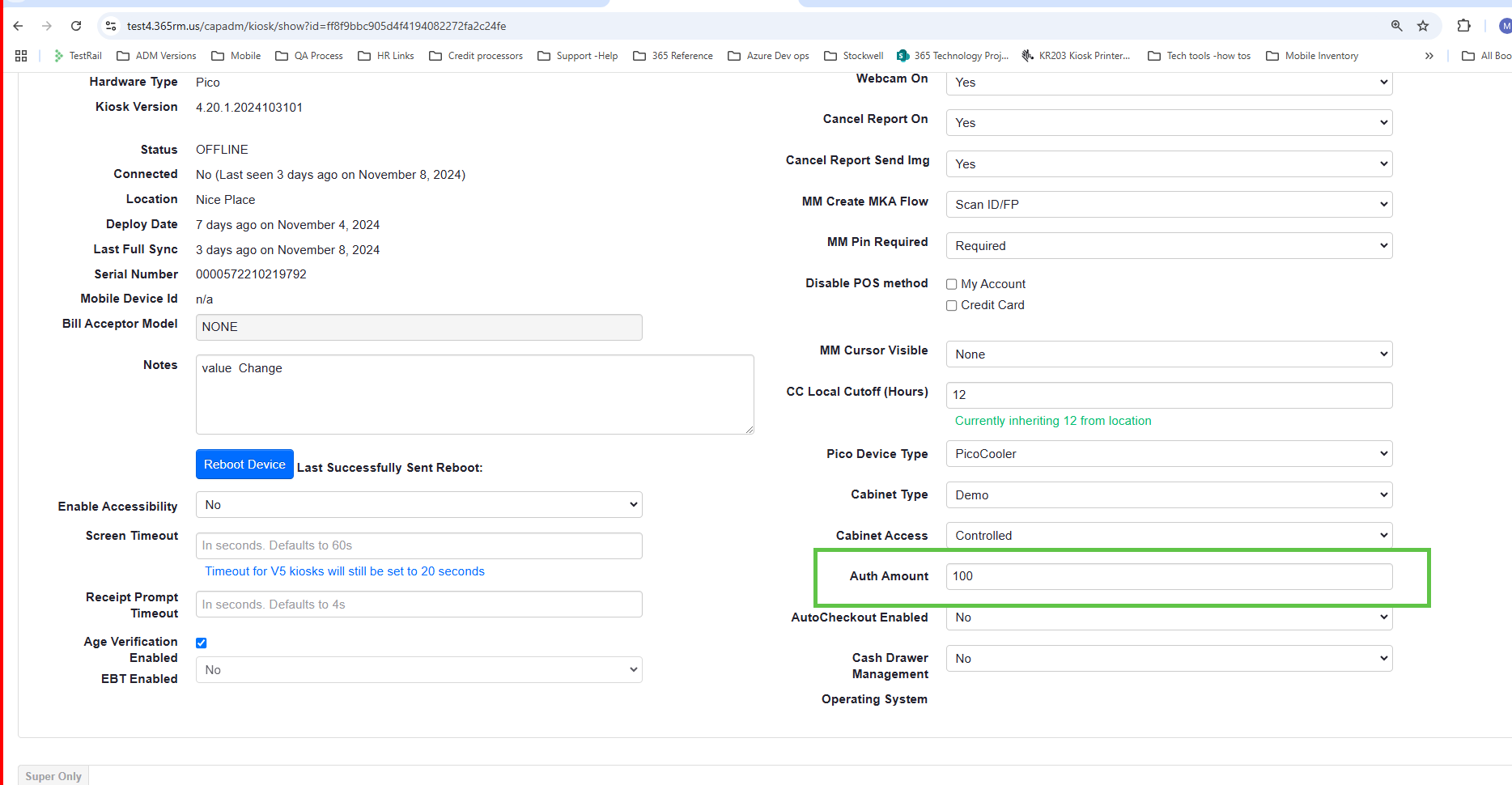Click into the Auth Amount field
Image resolution: width=1512 pixels, height=785 pixels.
(1168, 576)
